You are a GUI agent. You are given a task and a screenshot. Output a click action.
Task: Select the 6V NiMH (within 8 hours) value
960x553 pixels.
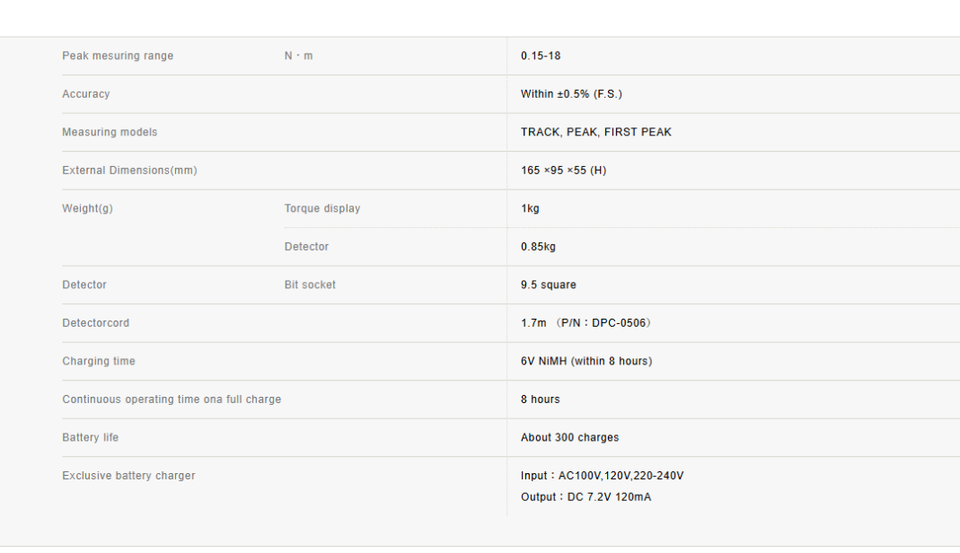[x=587, y=361]
